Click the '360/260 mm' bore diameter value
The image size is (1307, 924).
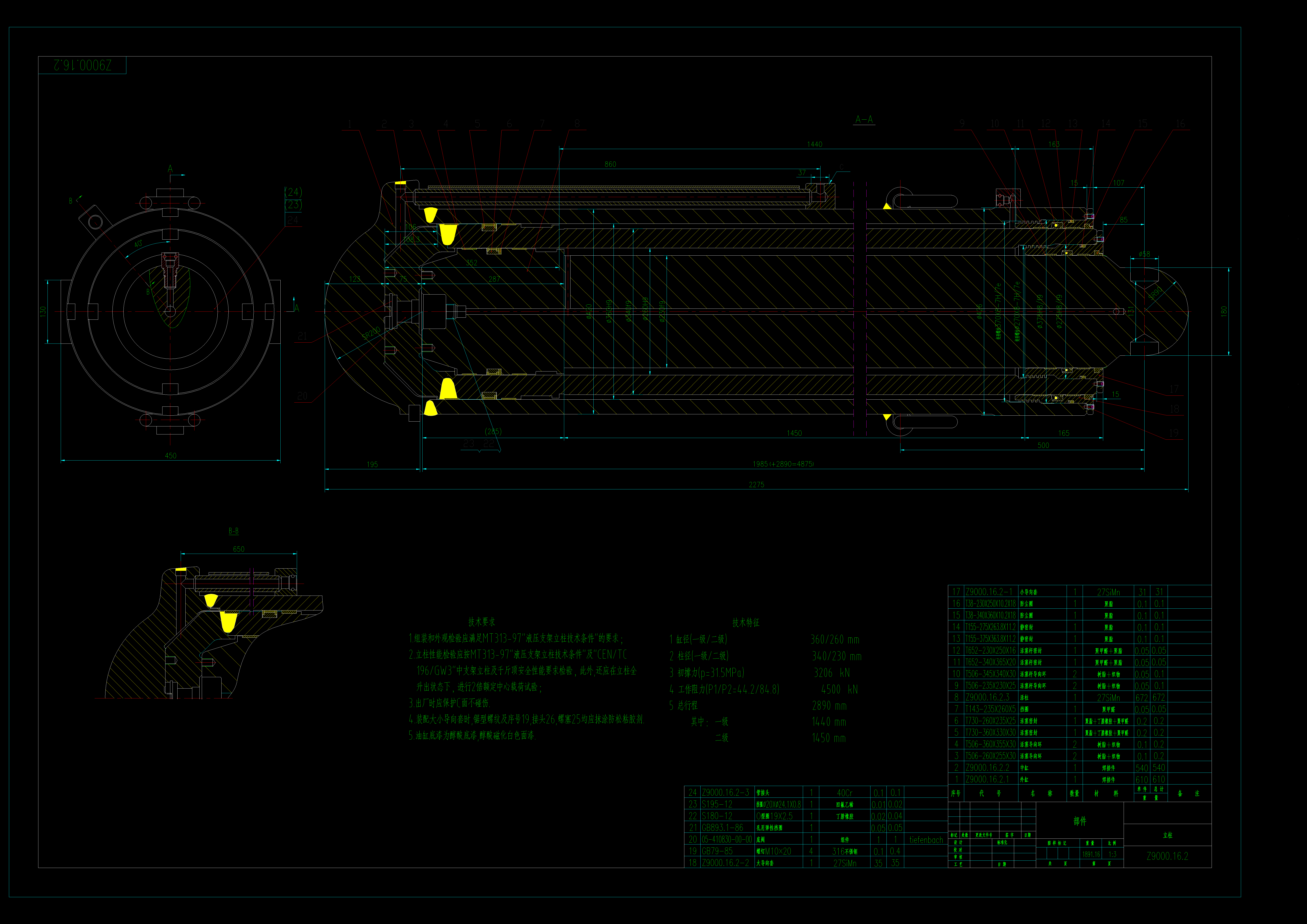(835, 639)
